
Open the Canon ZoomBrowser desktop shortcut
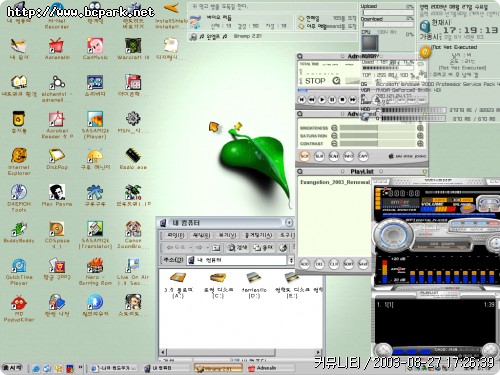[x=133, y=235]
